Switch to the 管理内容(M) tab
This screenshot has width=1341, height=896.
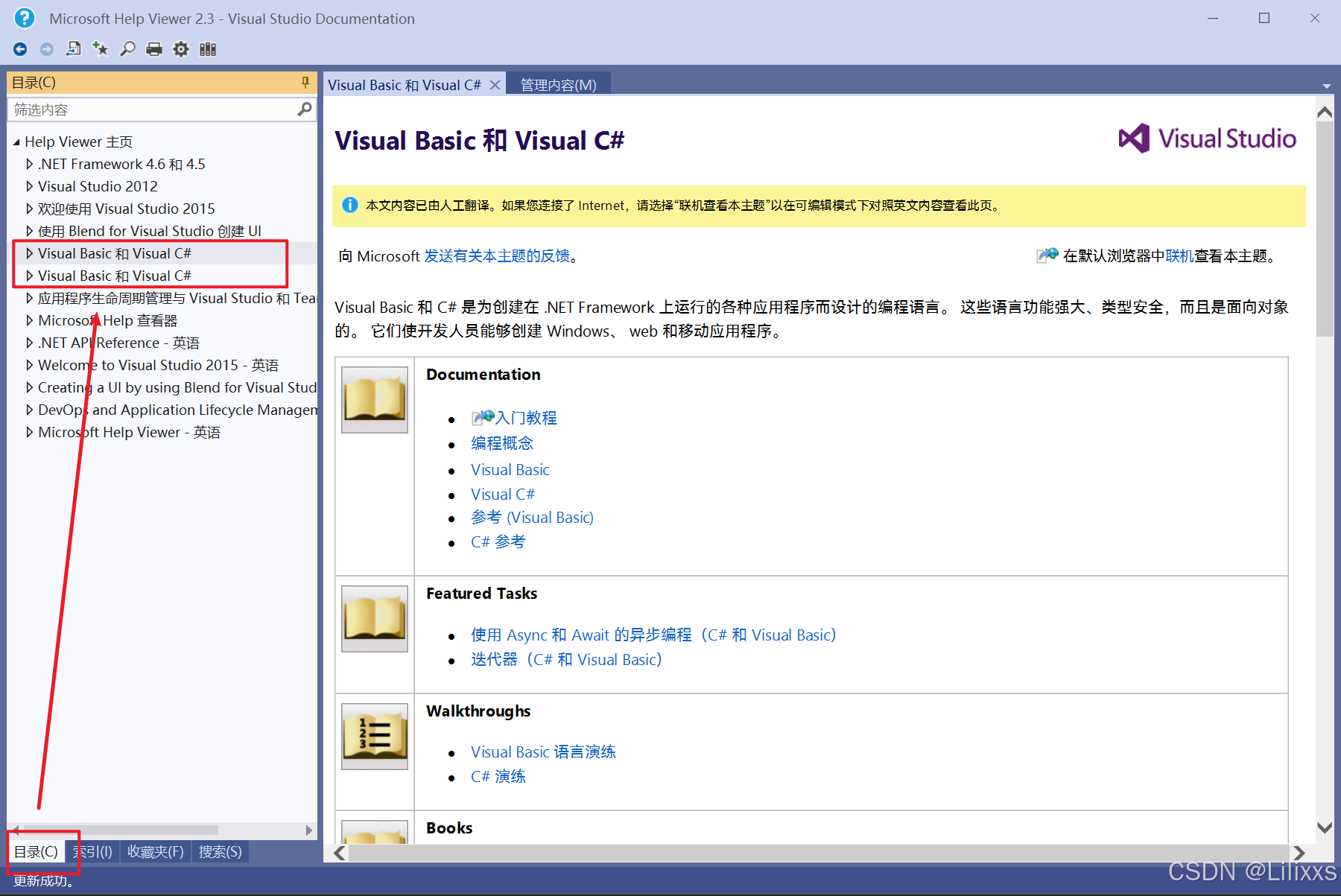tap(558, 85)
